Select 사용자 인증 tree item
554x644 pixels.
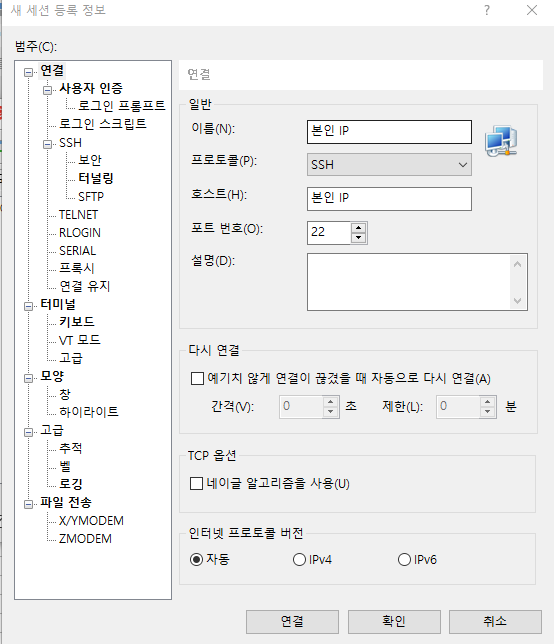pyautogui.click(x=91, y=88)
